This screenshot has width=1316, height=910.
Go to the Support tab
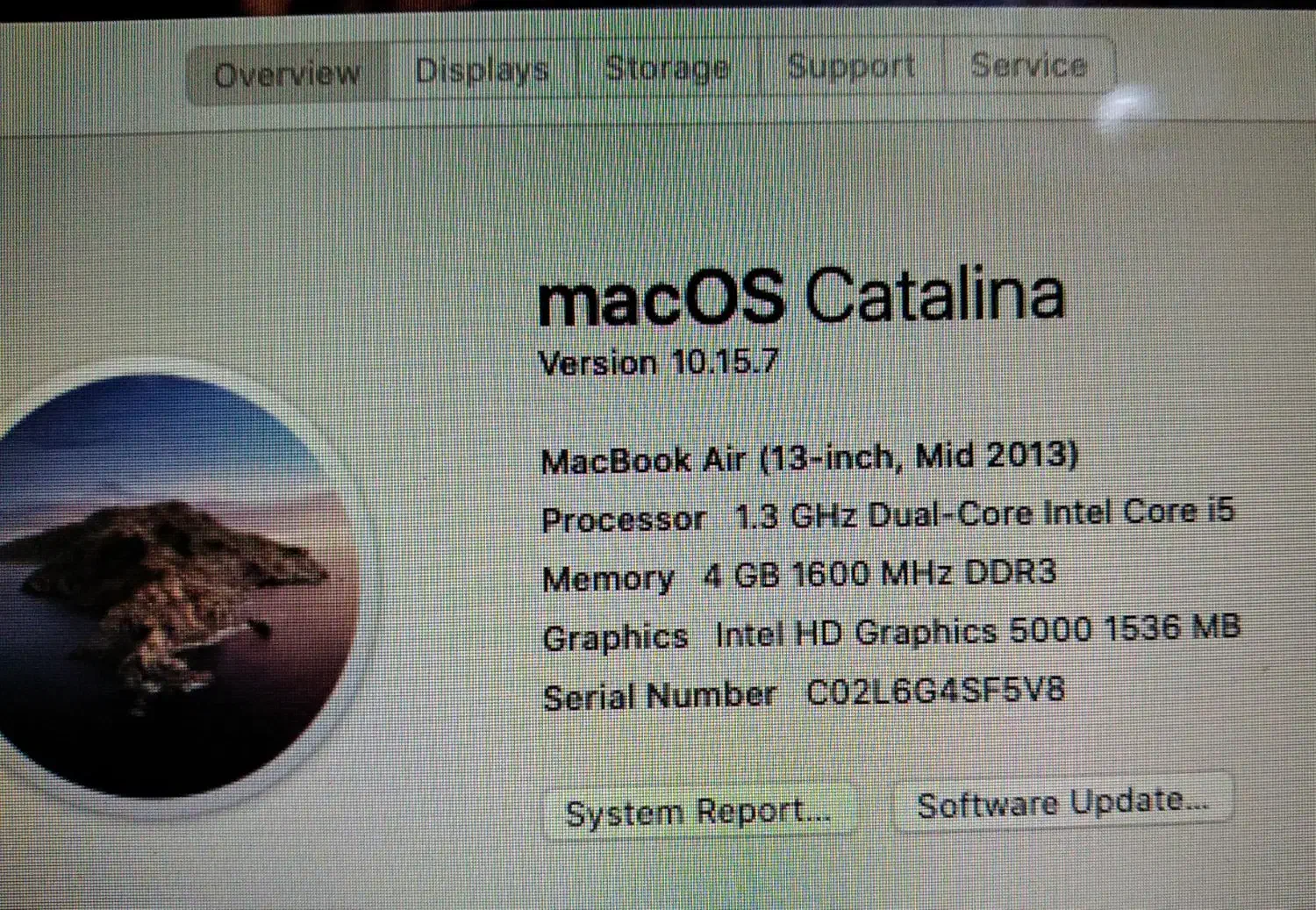(x=851, y=66)
